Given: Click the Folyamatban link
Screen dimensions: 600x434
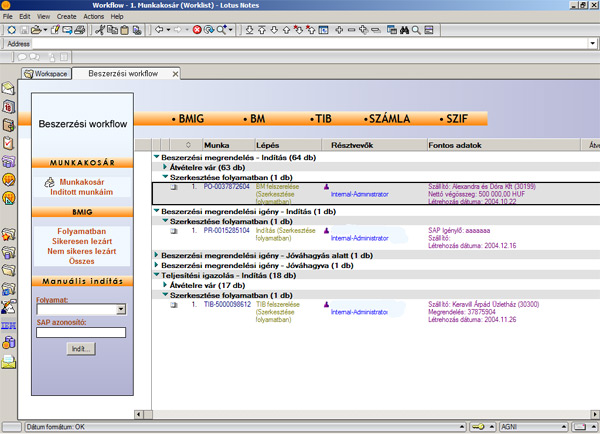Looking at the screenshot, I should (x=82, y=231).
